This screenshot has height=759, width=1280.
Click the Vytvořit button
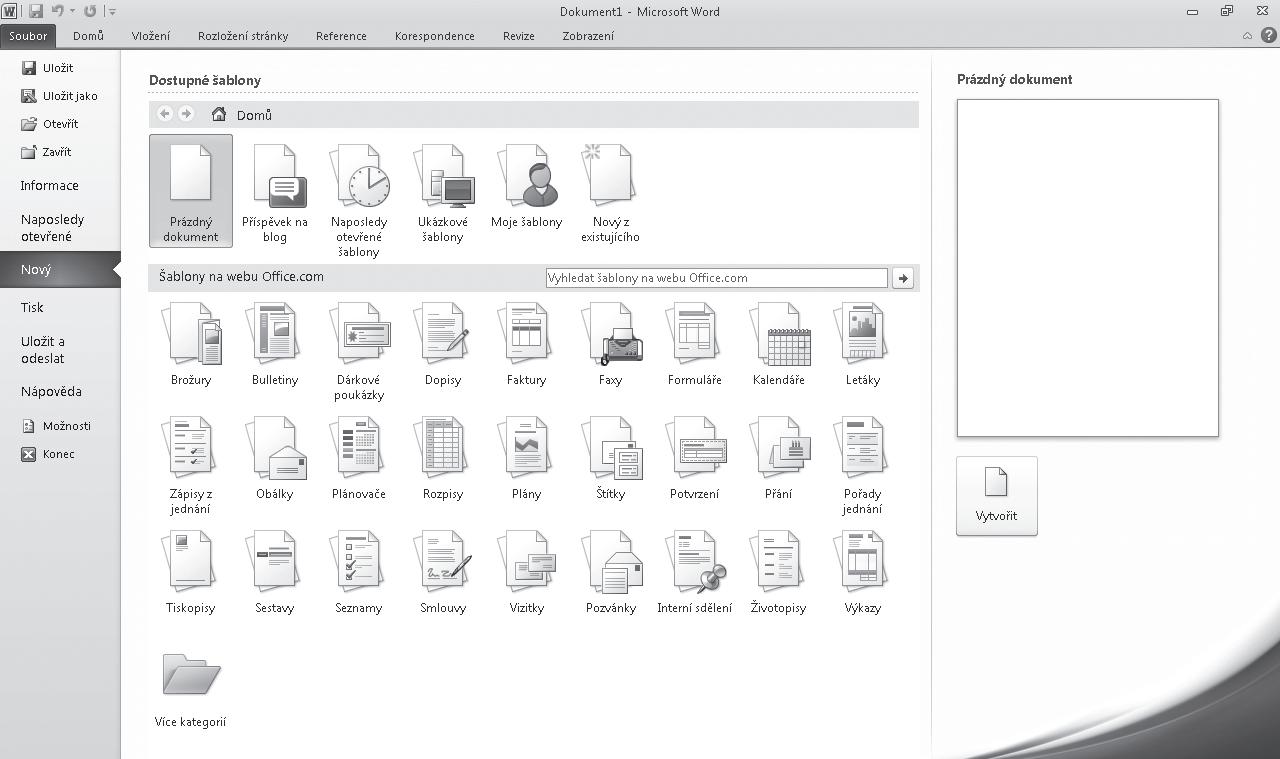pyautogui.click(x=997, y=496)
